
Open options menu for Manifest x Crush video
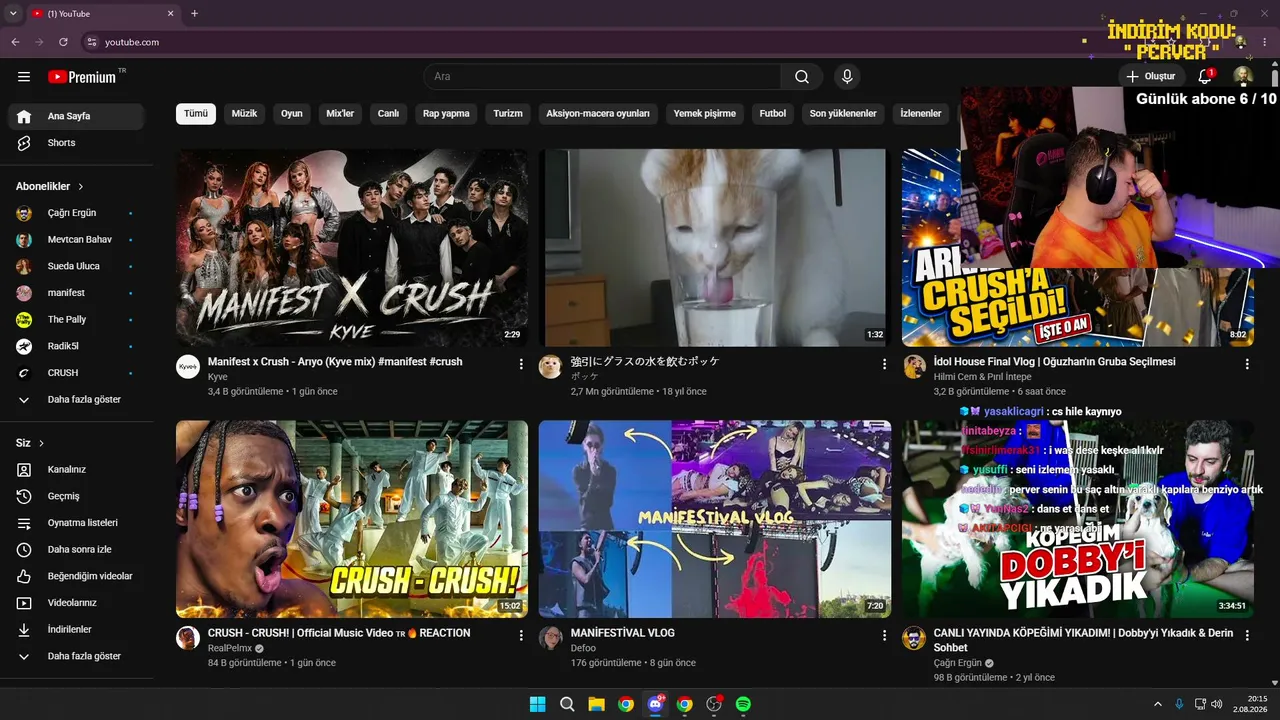pos(521,364)
